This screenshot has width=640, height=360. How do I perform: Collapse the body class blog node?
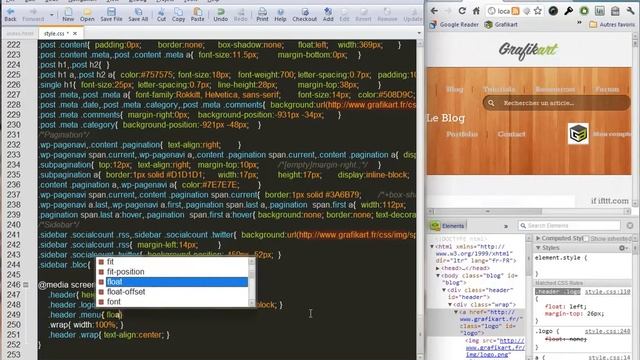(x=438, y=276)
